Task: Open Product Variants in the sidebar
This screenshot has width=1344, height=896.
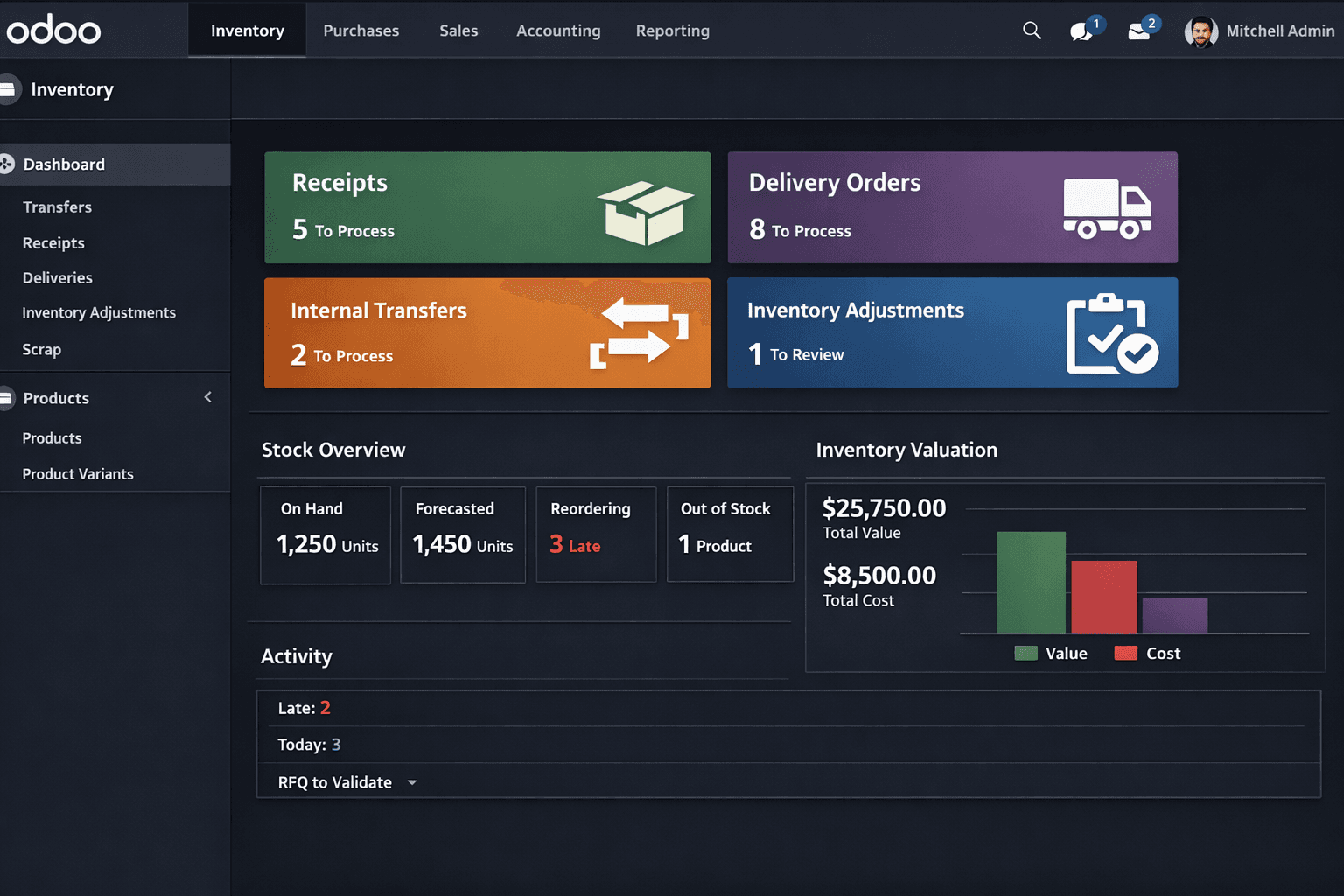Action: (78, 473)
